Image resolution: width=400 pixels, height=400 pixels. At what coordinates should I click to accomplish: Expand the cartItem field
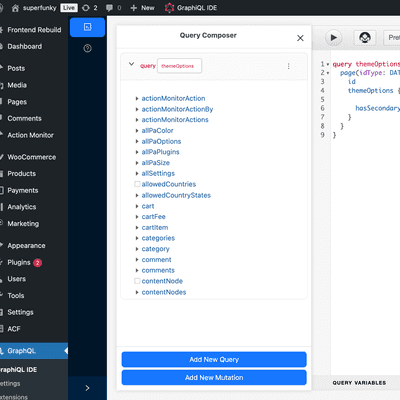pos(137,228)
